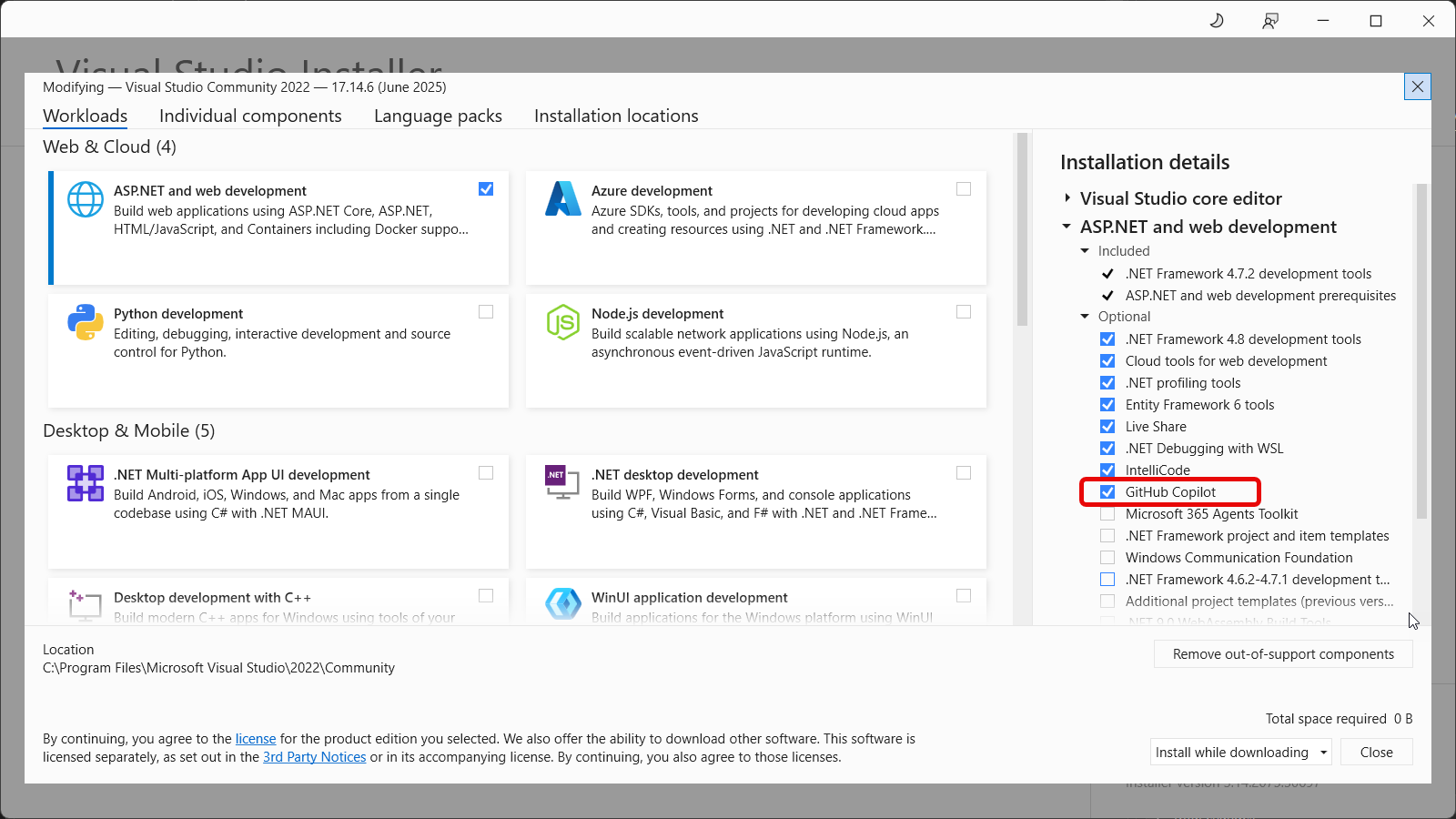Click the WinUI application development icon
Screen dimensions: 1456x819
coord(562,603)
